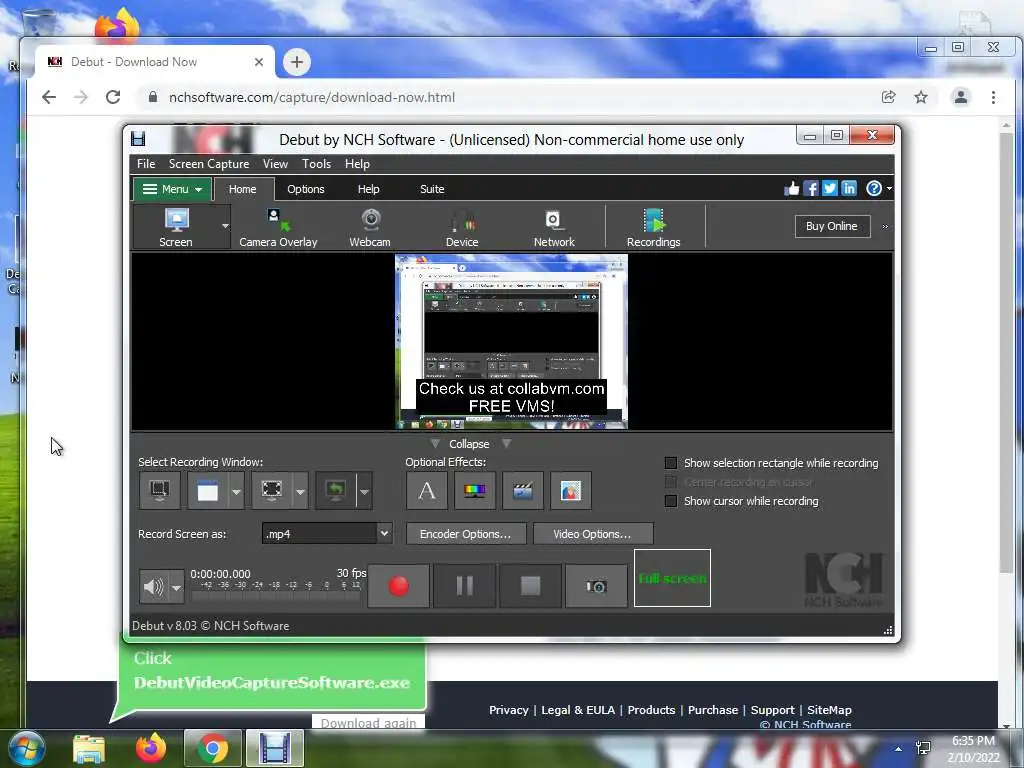Collapse the preview panel
Screen dimensions: 1024x768
[x=469, y=443]
